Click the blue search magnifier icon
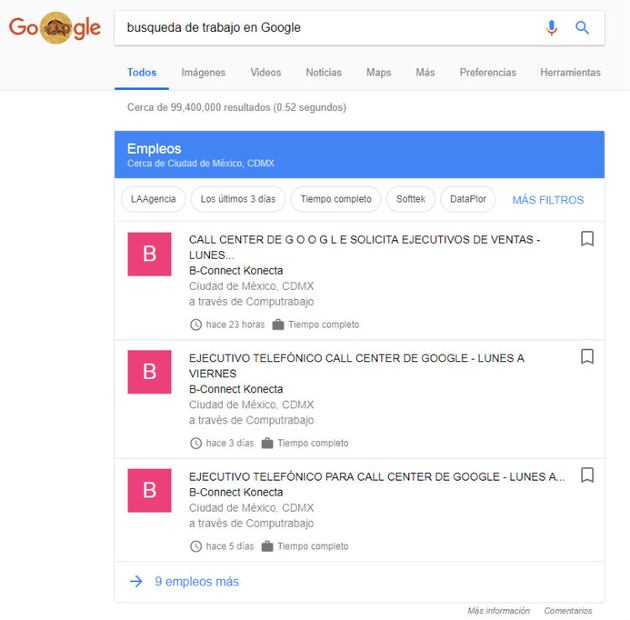Viewport: 630px width, 620px height. click(x=582, y=28)
